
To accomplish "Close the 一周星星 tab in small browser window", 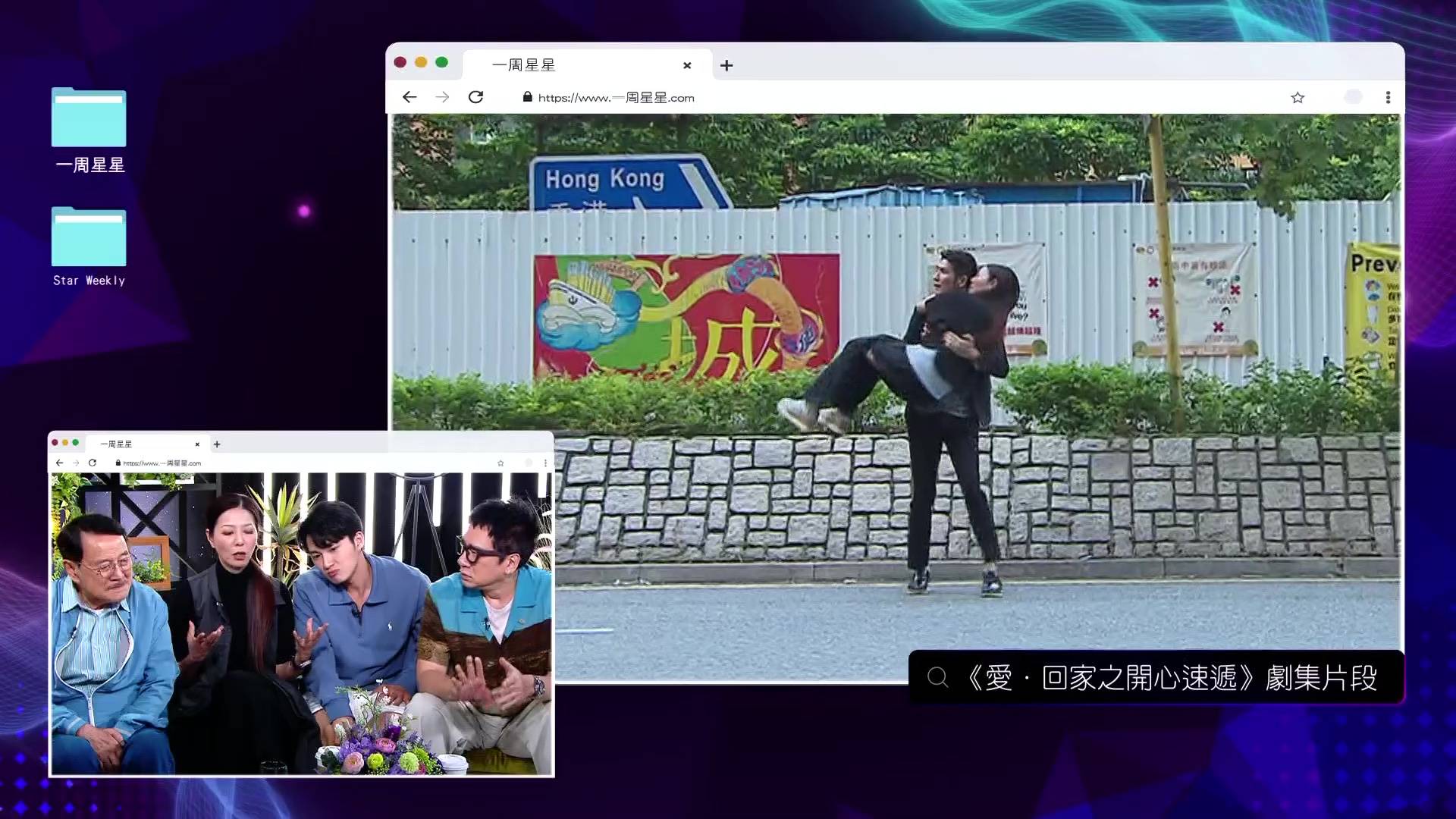I will (x=197, y=444).
